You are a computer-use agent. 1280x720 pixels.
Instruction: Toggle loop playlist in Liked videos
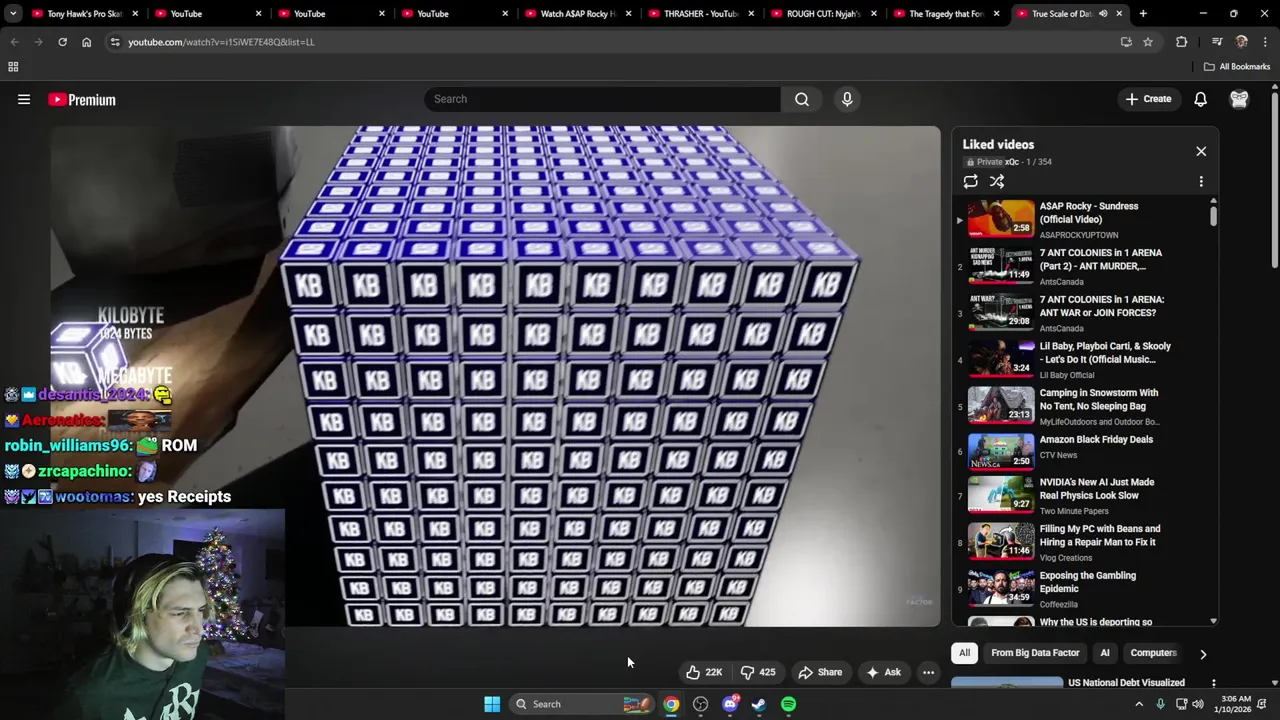coord(970,181)
